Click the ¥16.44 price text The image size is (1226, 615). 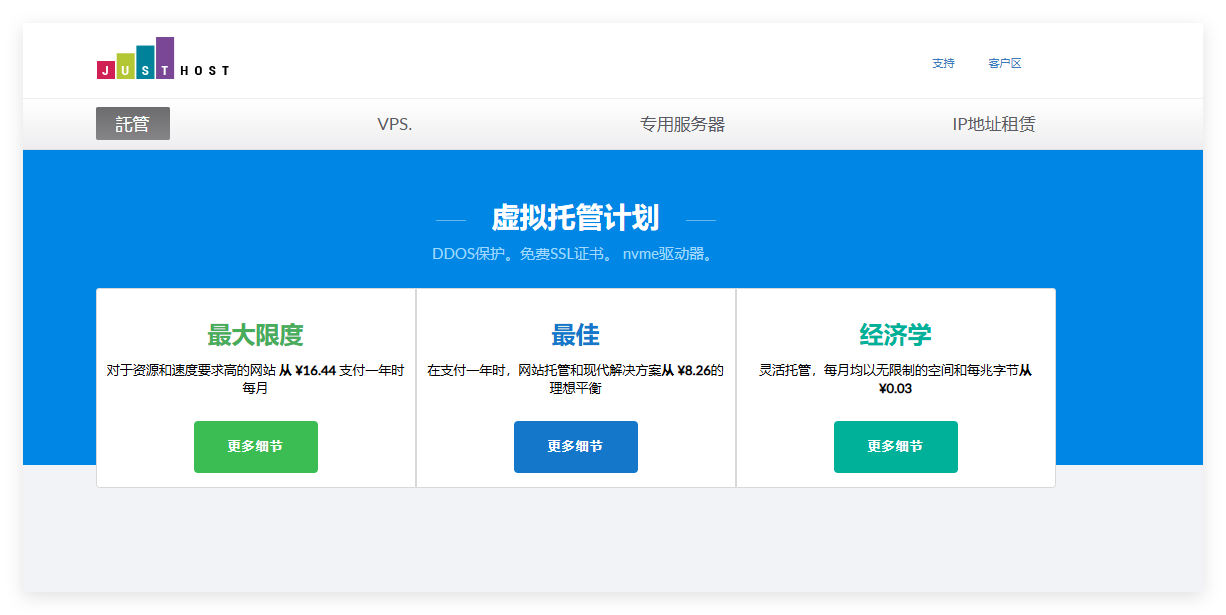tap(315, 370)
